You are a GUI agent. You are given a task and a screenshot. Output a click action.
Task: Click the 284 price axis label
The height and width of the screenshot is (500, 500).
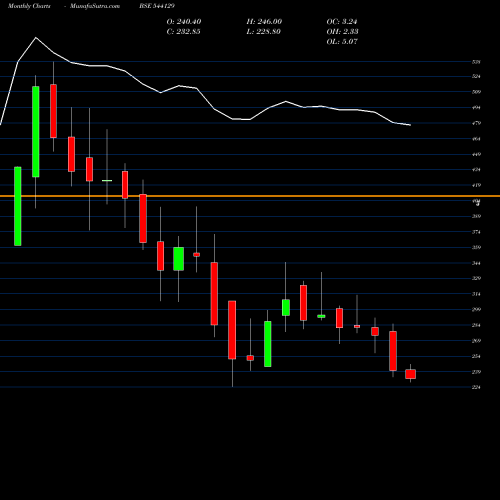coord(476,325)
